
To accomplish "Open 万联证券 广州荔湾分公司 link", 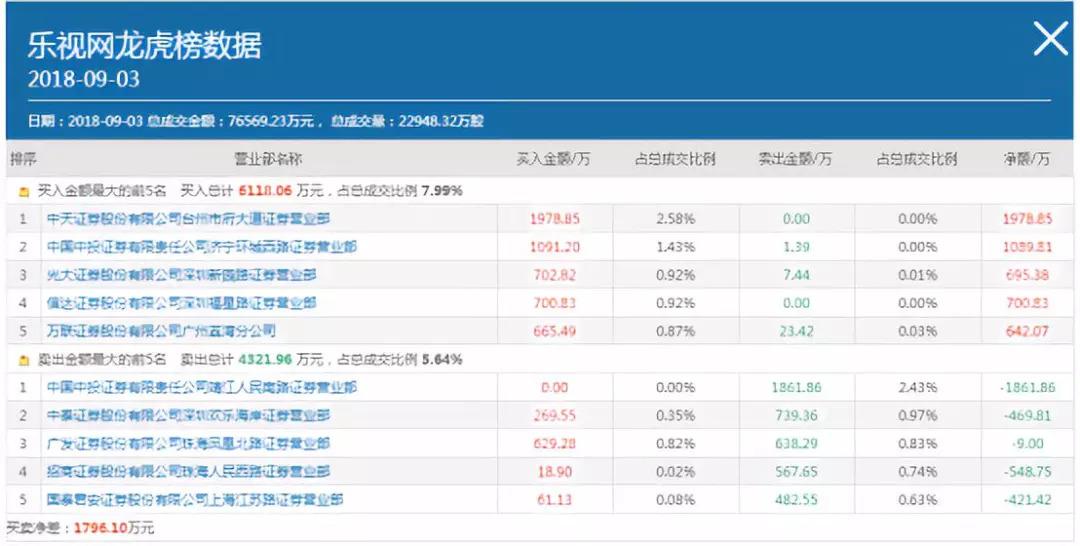I will click(x=161, y=330).
